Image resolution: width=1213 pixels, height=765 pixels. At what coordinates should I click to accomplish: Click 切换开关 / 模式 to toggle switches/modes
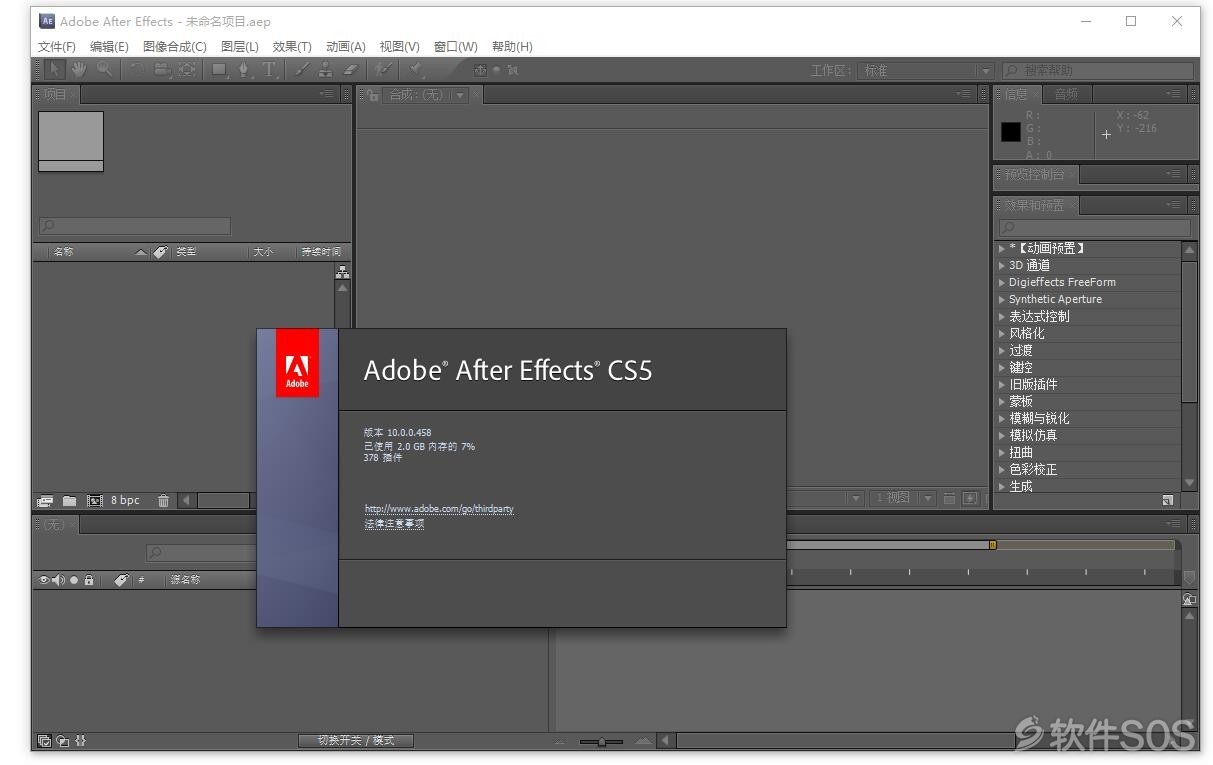click(x=356, y=741)
